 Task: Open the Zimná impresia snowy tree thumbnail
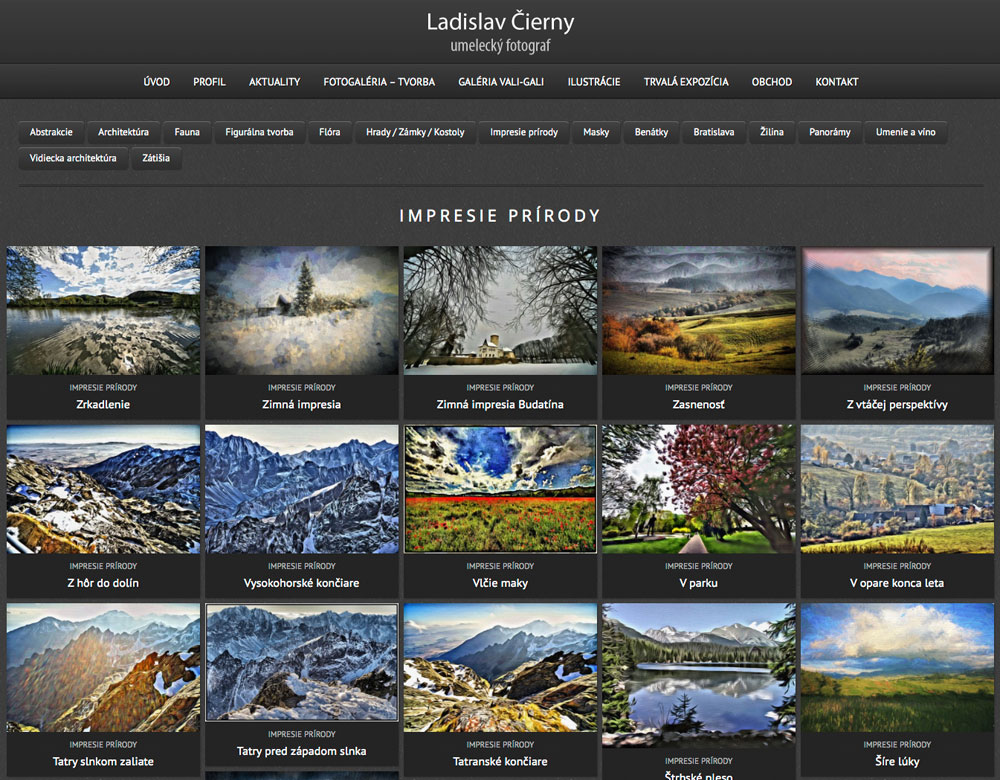tap(302, 311)
